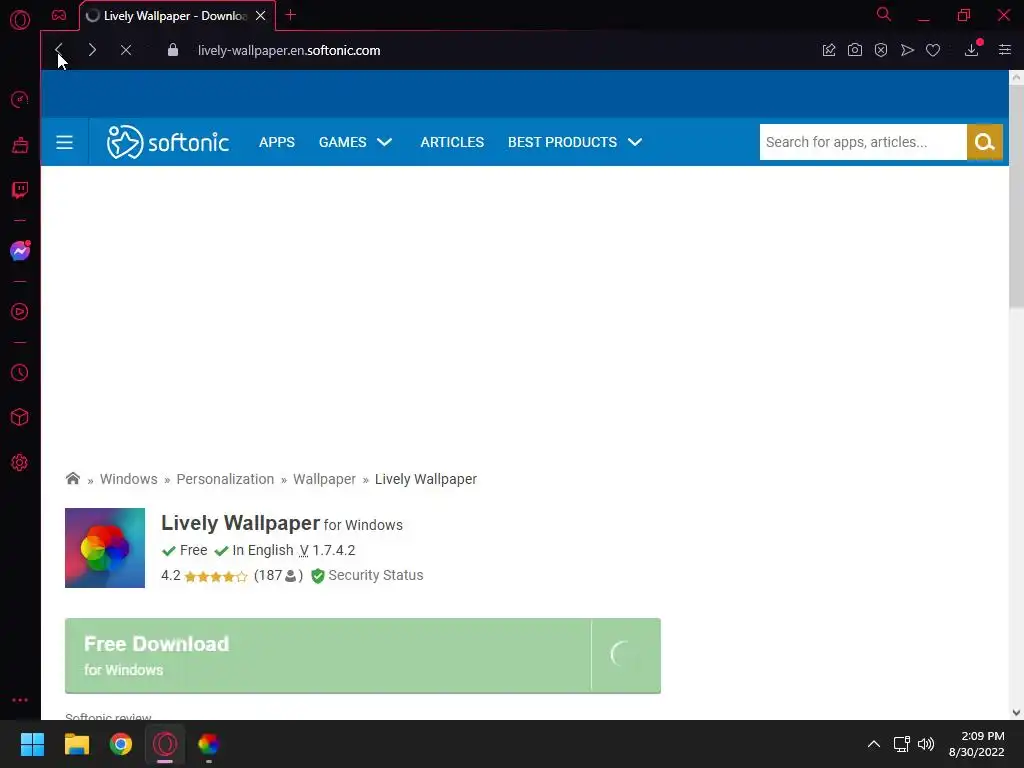Open ad blocker shield icon
Screen dimensions: 1024x768
881,50
